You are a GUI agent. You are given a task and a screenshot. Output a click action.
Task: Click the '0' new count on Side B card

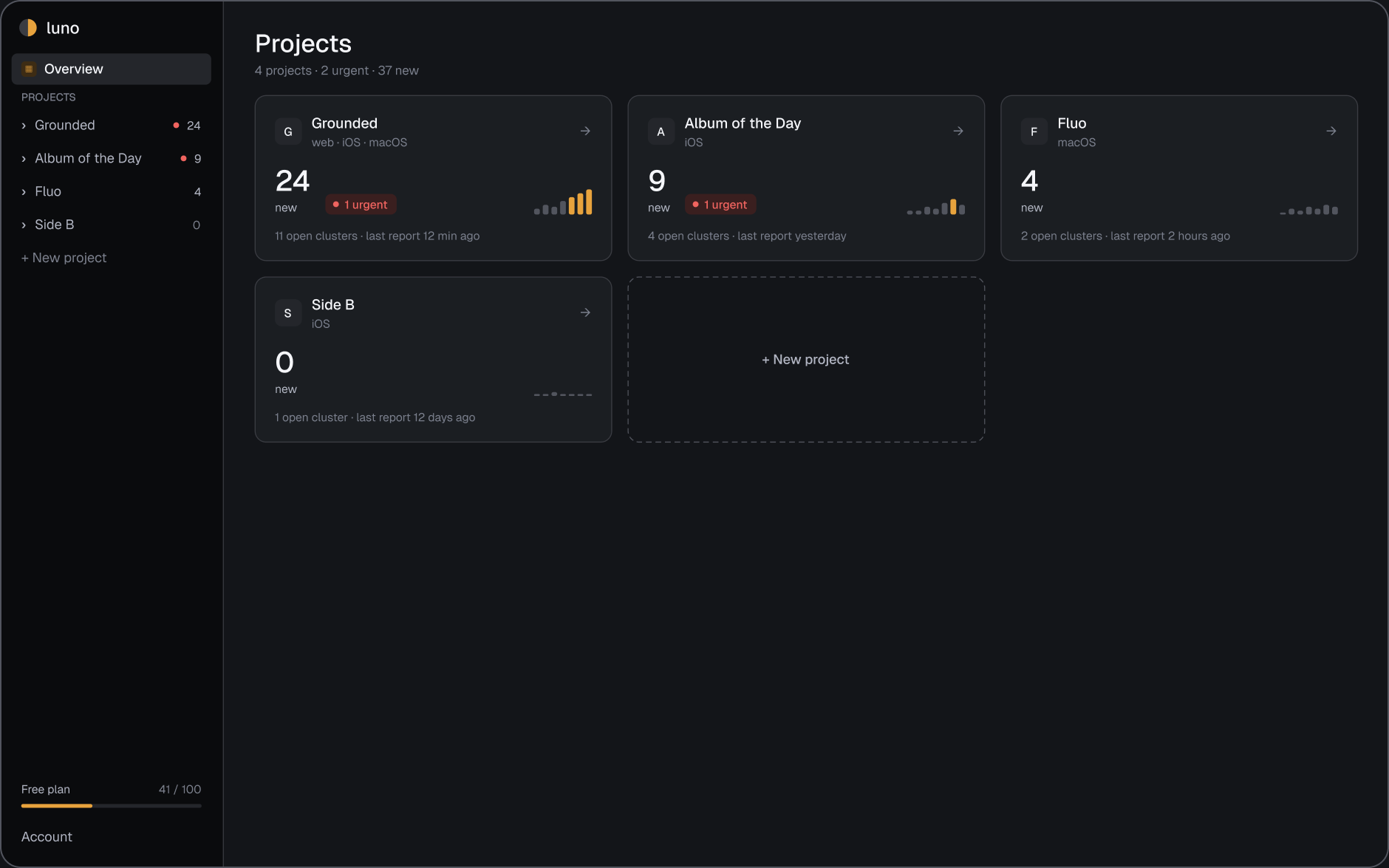pyautogui.click(x=284, y=363)
